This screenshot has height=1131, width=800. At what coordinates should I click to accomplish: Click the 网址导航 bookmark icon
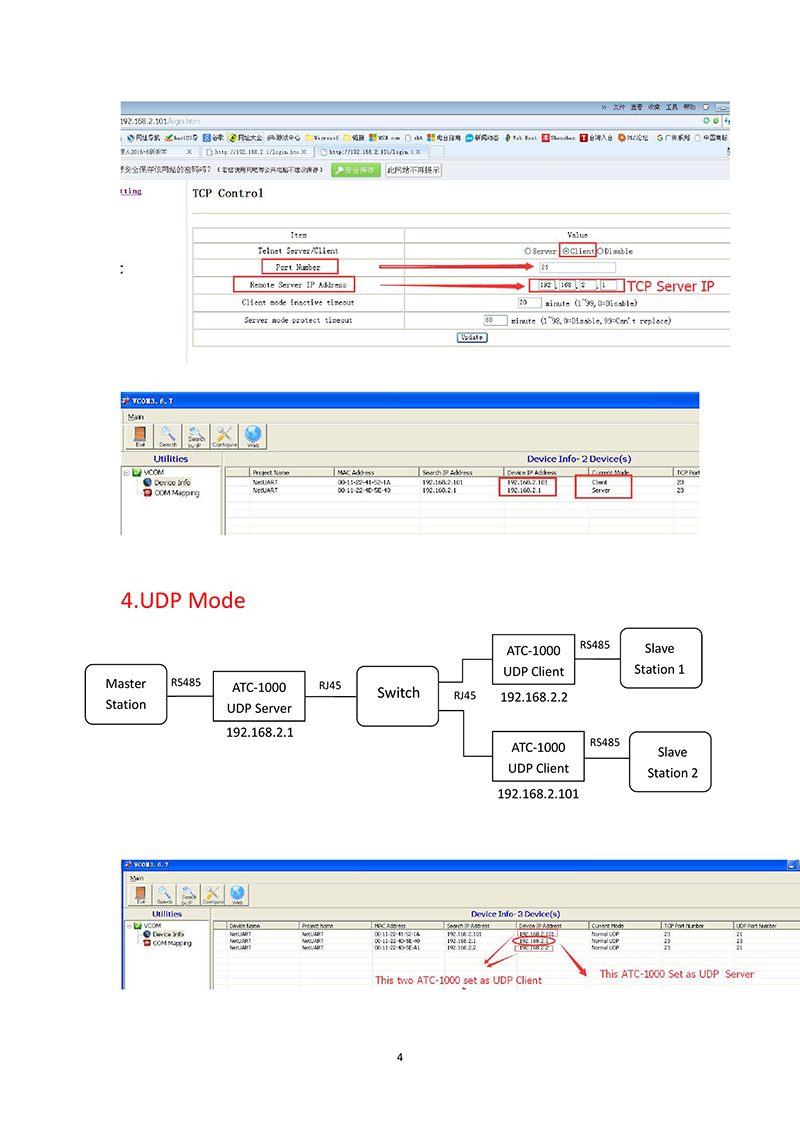click(131, 138)
